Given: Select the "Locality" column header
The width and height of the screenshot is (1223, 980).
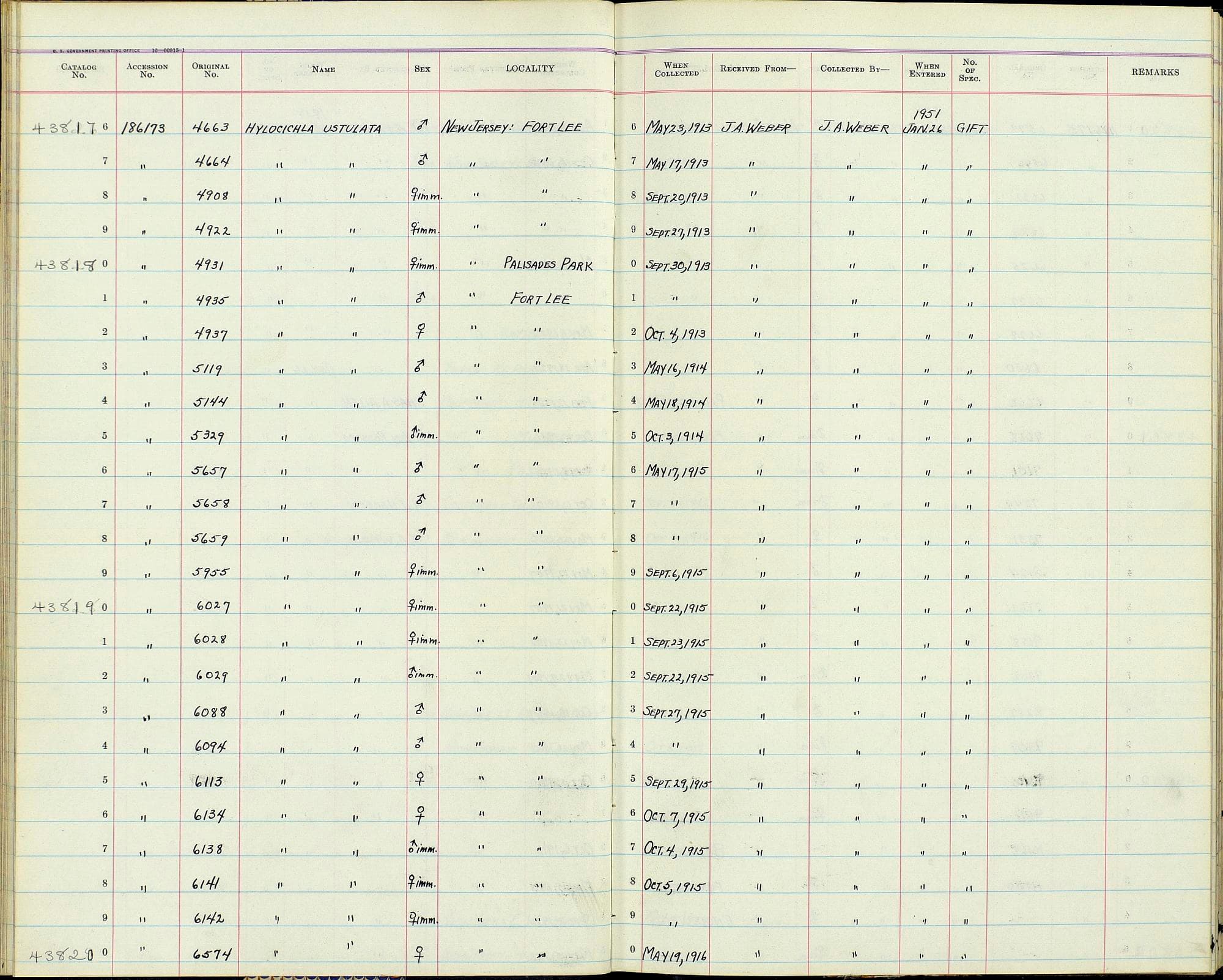Looking at the screenshot, I should (530, 68).
